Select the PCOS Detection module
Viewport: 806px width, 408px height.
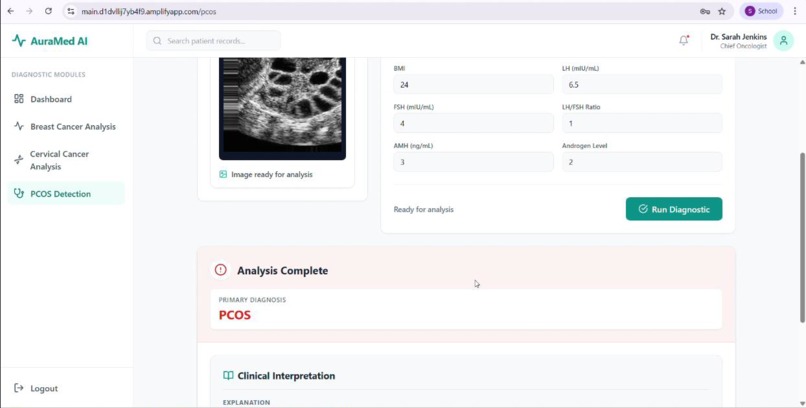tap(66, 193)
